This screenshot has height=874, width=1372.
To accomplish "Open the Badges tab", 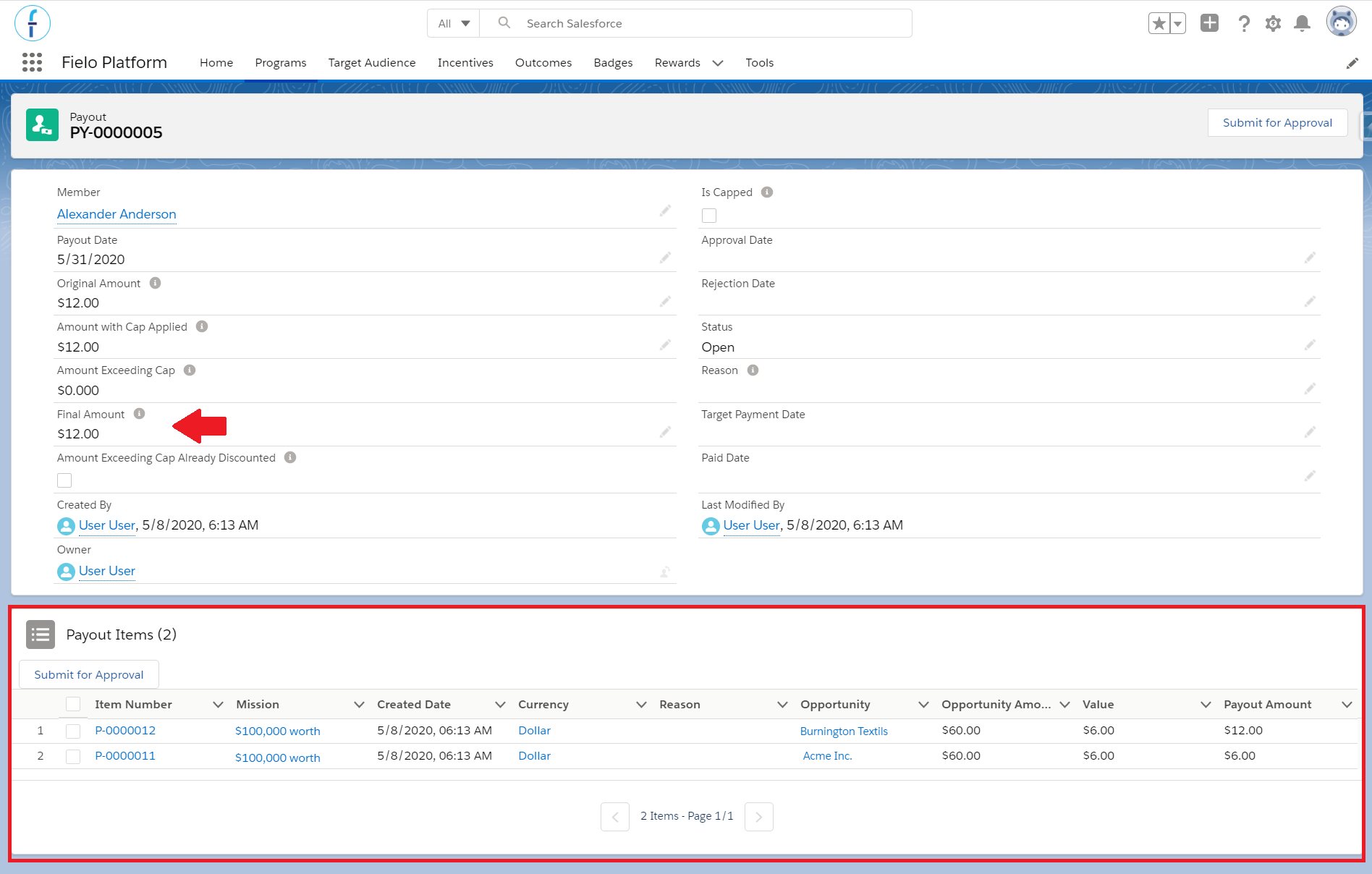I will point(613,63).
